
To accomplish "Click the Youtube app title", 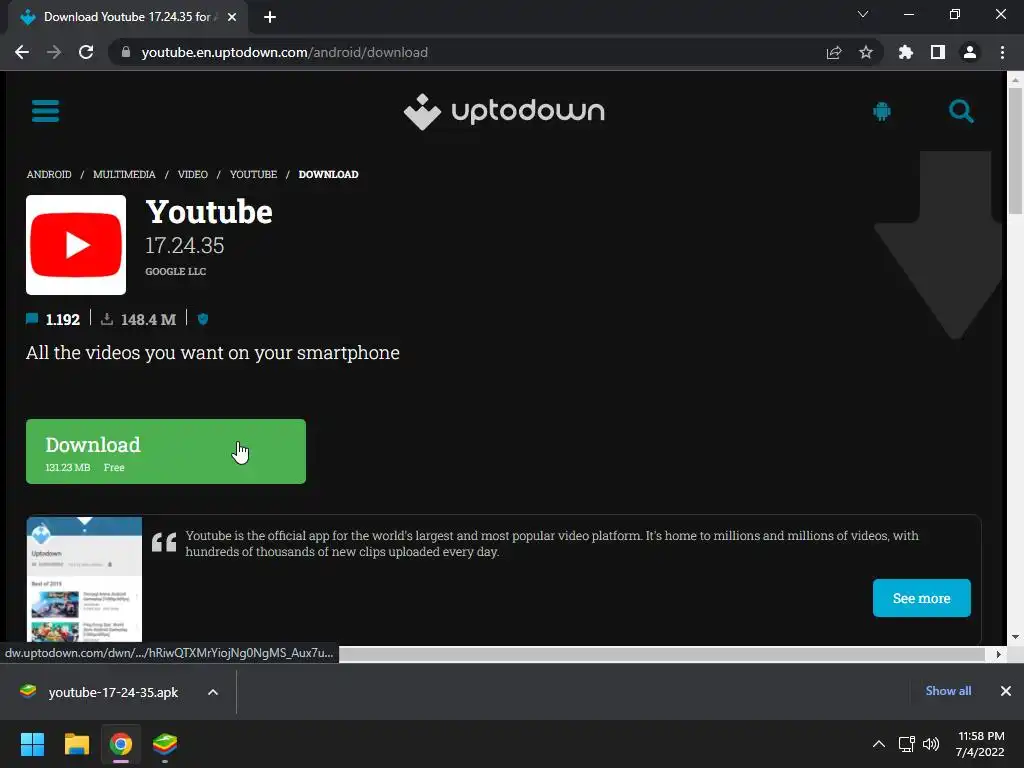I will click(x=209, y=212).
